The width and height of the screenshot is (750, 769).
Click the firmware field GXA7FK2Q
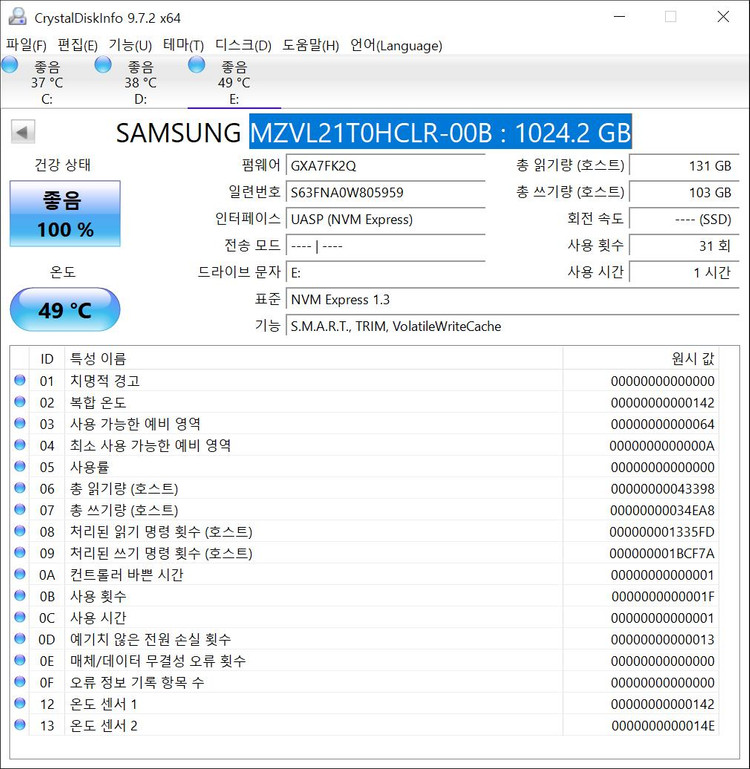click(385, 165)
